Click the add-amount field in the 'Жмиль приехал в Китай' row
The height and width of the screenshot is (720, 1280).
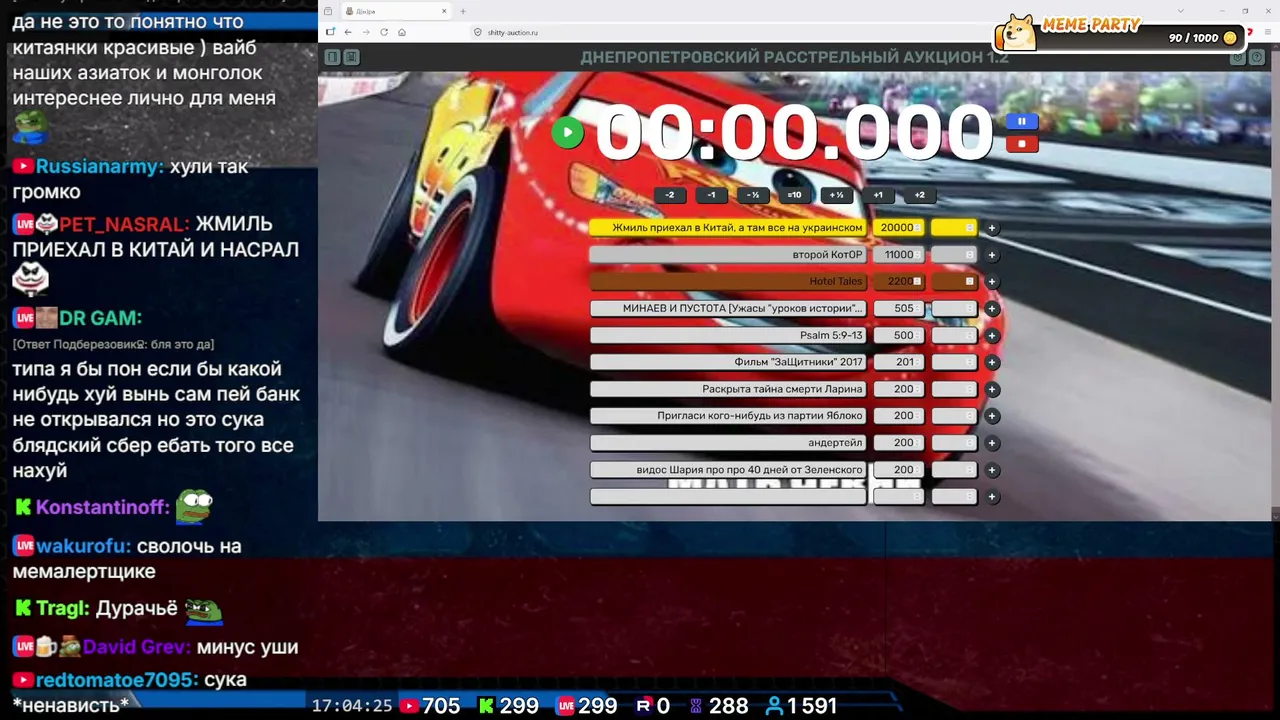click(954, 228)
